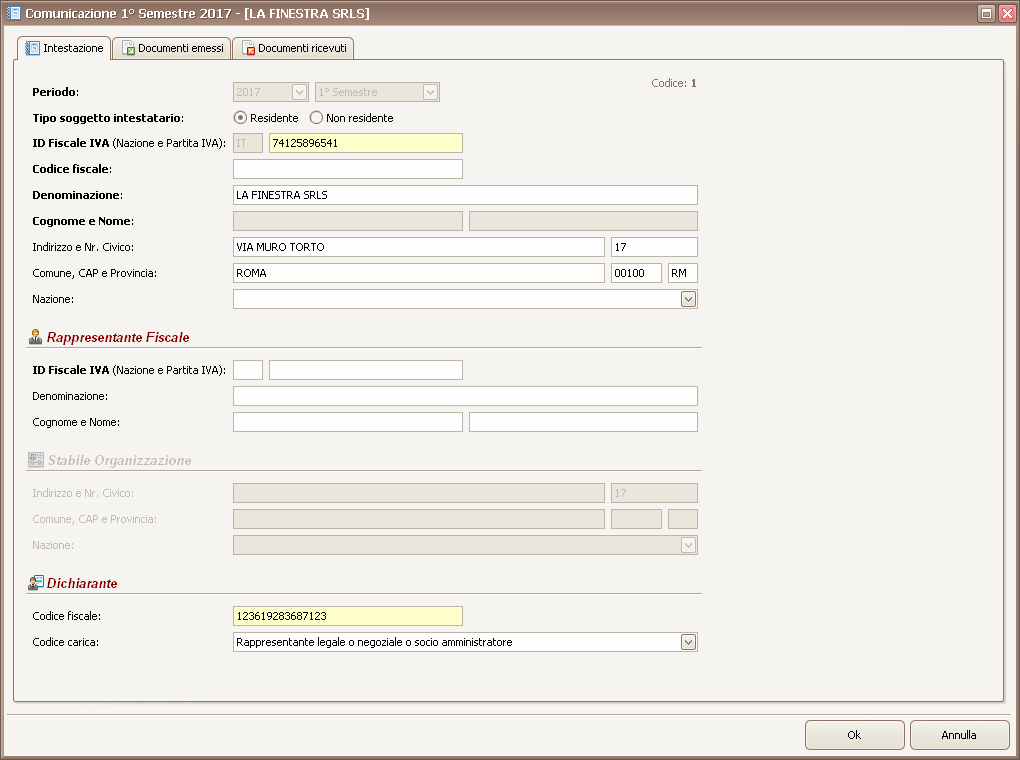The image size is (1020, 760).
Task: Click the Intestazione tab icon
Action: coord(33,48)
